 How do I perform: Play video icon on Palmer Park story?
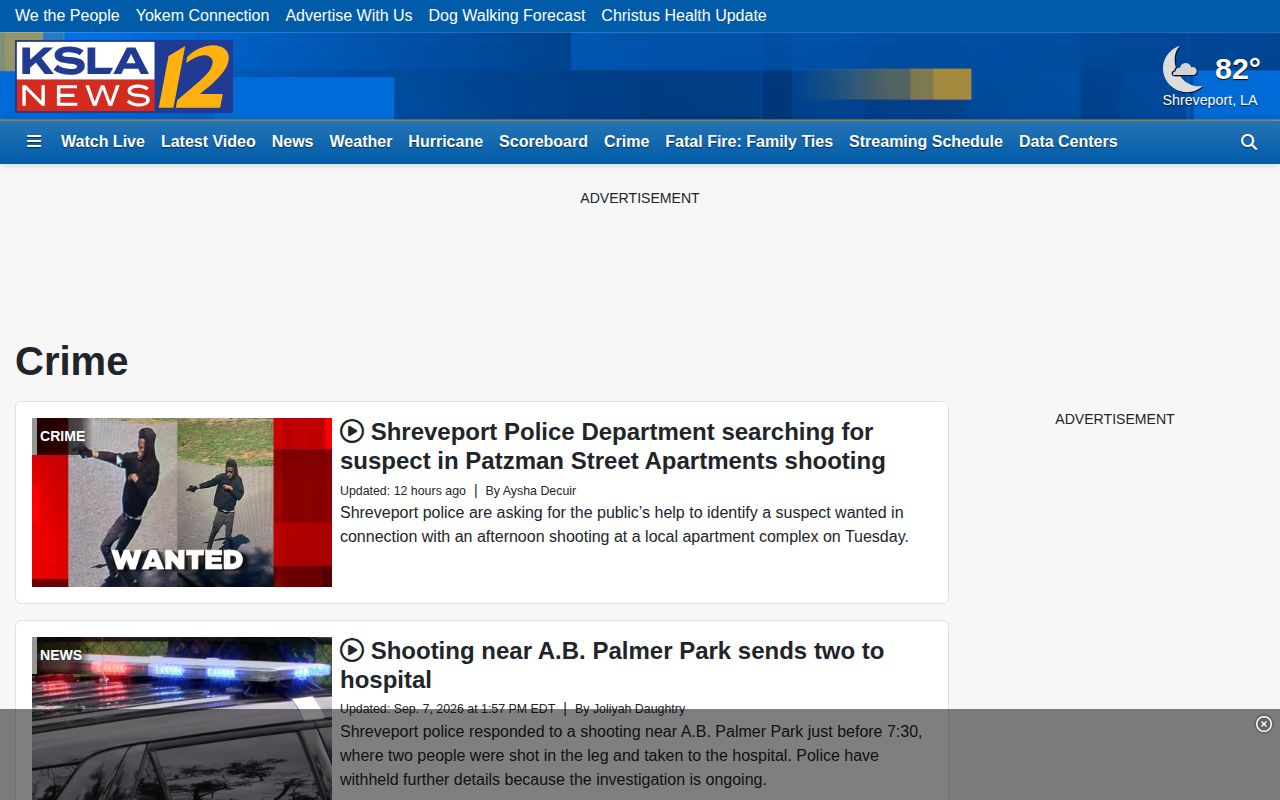(x=352, y=650)
